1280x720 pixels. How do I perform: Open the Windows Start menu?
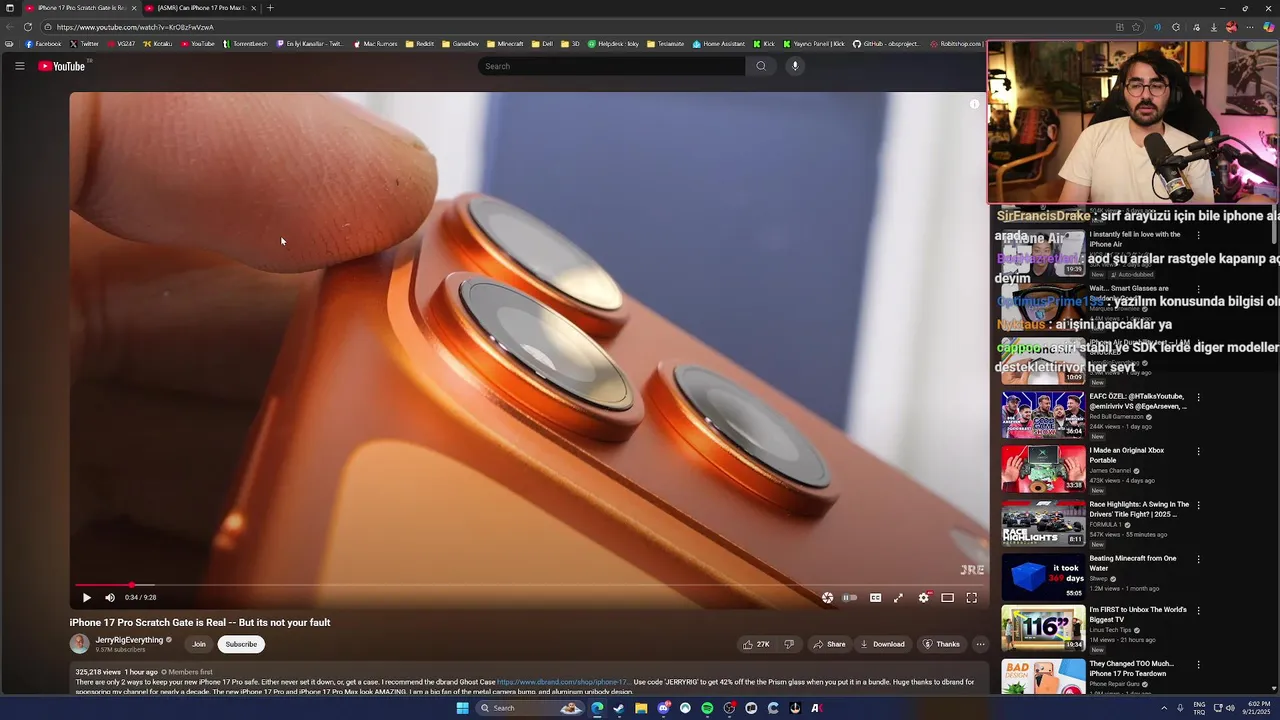click(x=462, y=708)
